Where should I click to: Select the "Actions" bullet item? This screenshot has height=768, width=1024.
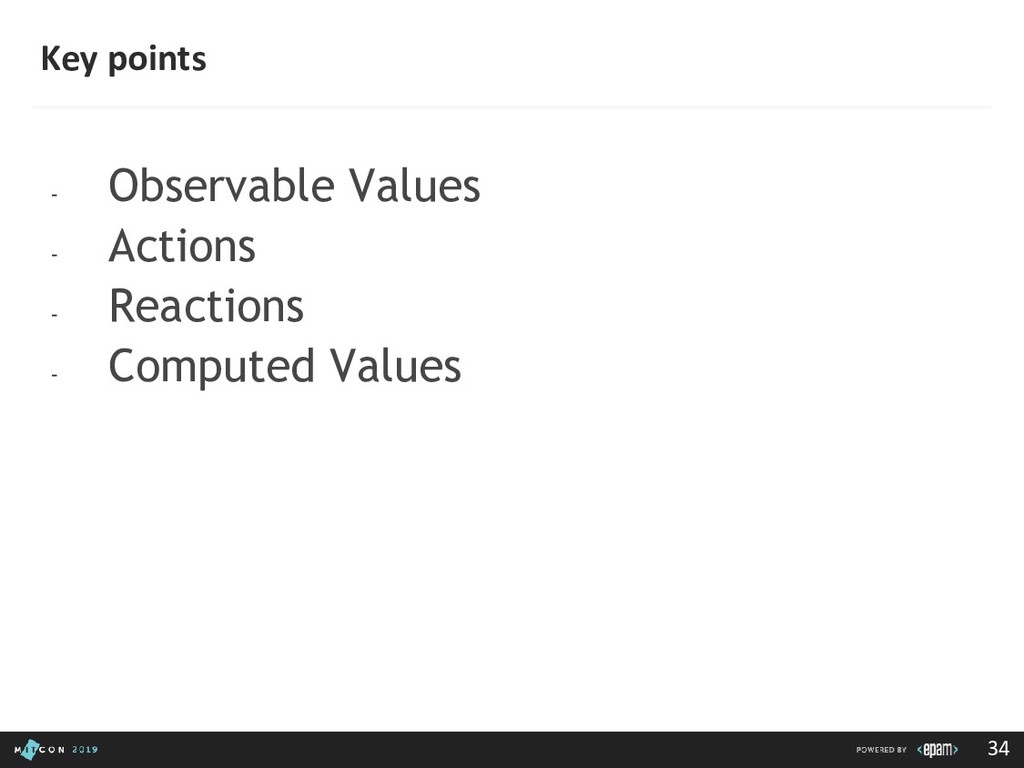pos(182,247)
